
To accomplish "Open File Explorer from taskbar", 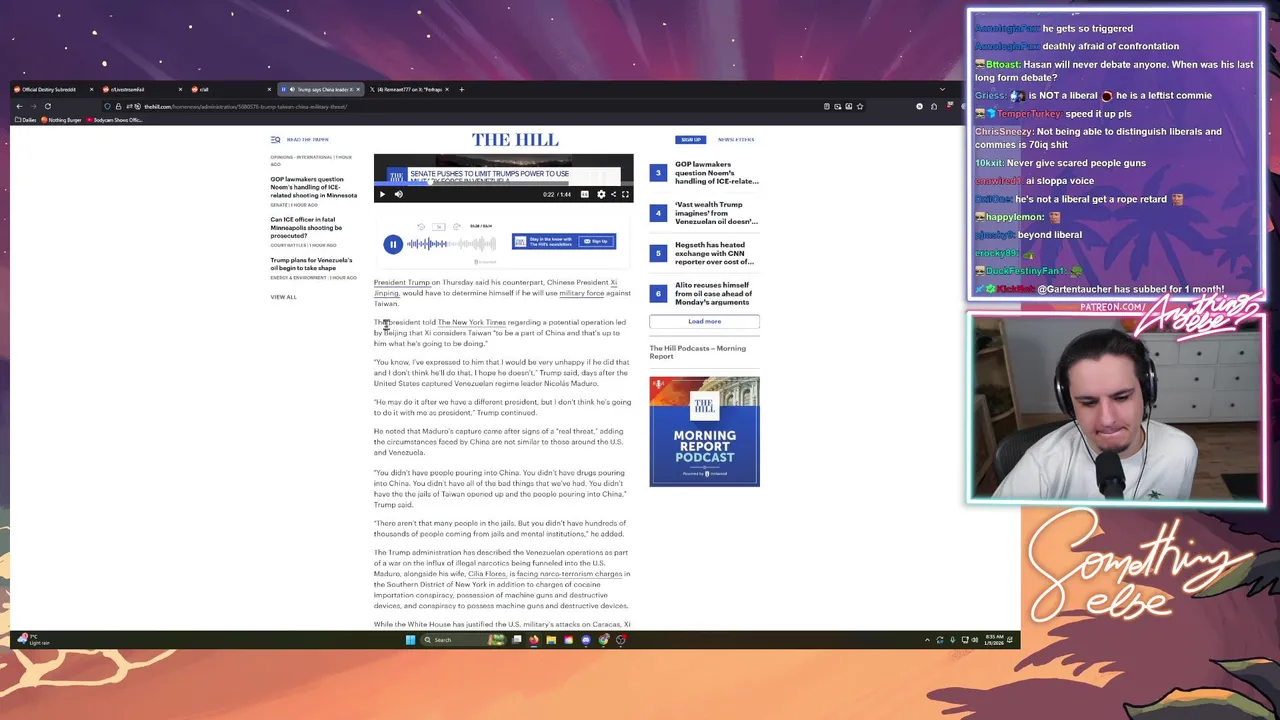I will 551,640.
